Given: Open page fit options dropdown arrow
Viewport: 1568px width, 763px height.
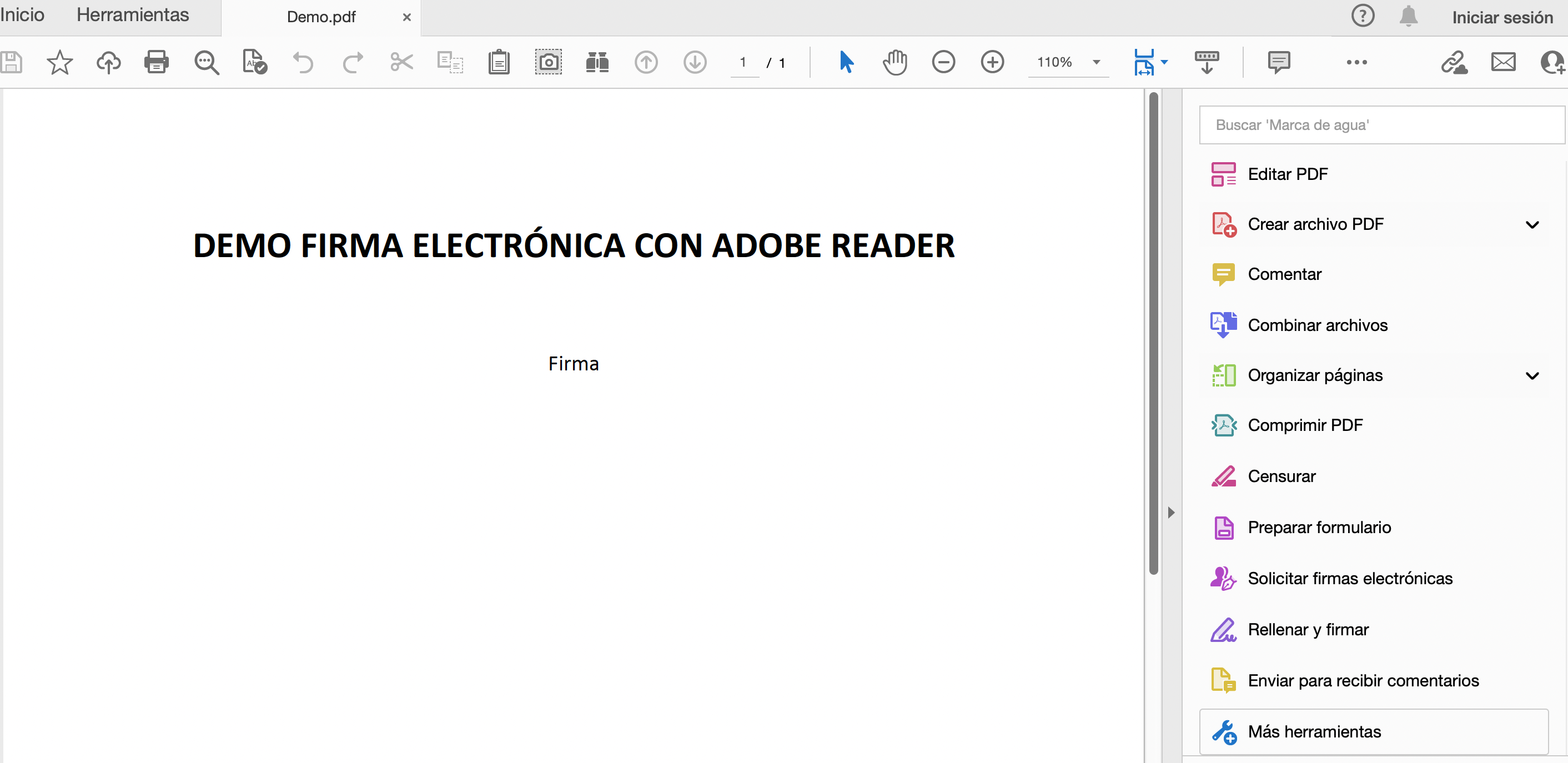Looking at the screenshot, I should coord(1164,62).
